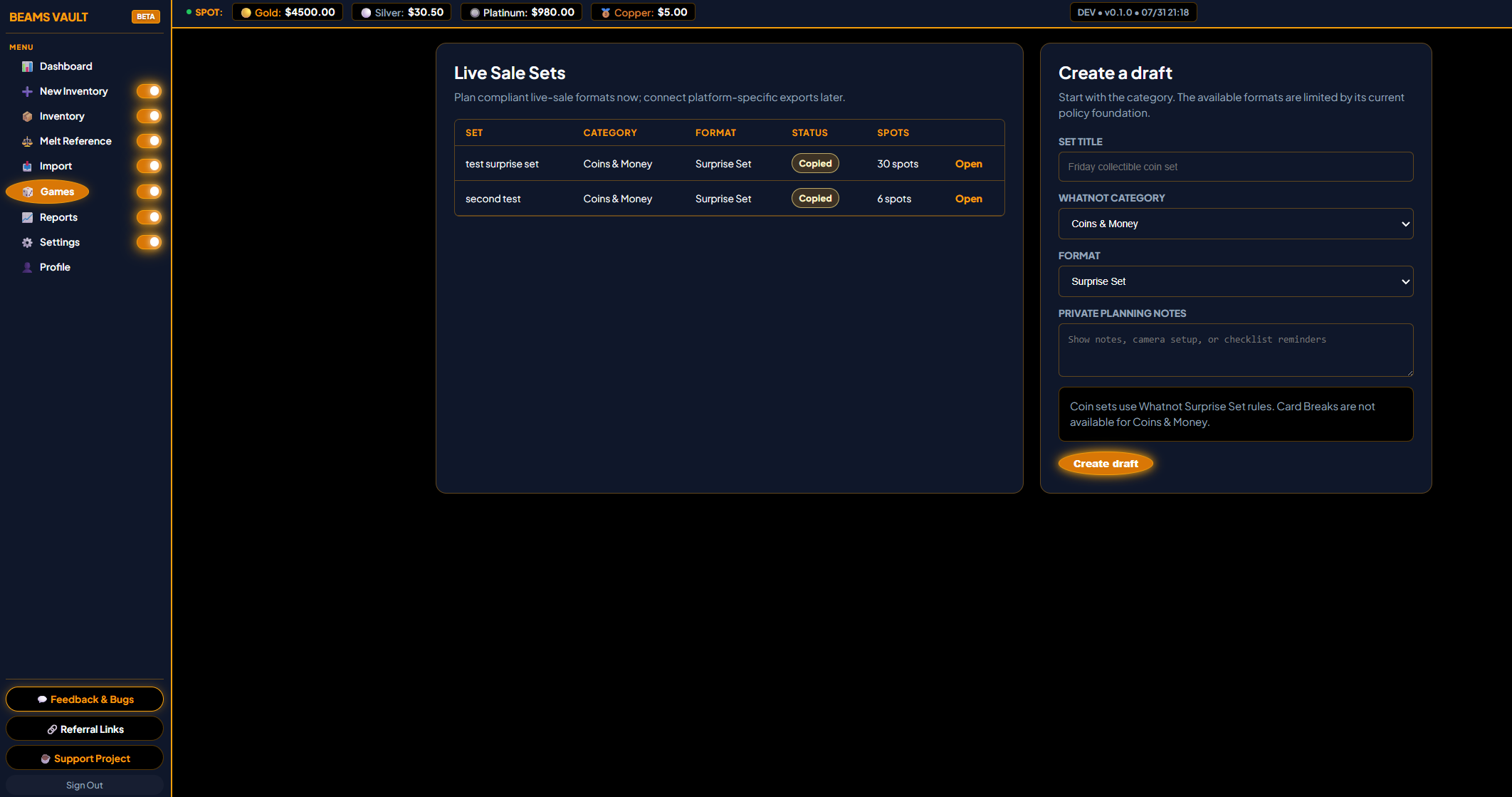Click the Profile person icon
Image resolution: width=1512 pixels, height=797 pixels.
point(27,267)
